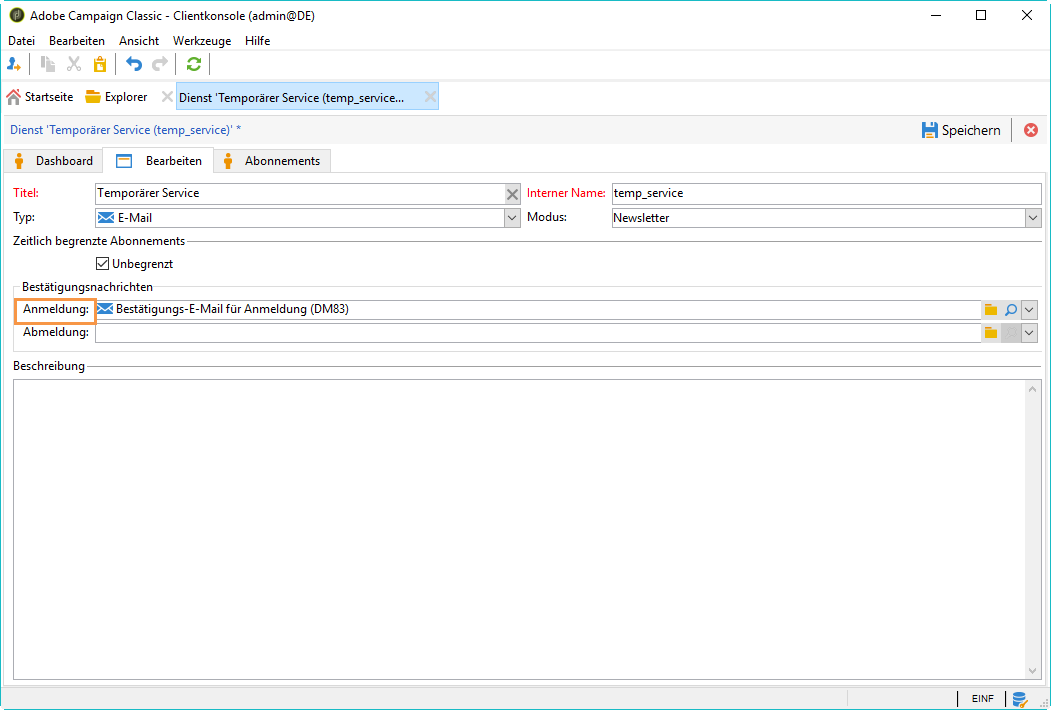This screenshot has height=710, width=1051.
Task: Close the Adobe Campaign Classic window
Action: 1026,15
